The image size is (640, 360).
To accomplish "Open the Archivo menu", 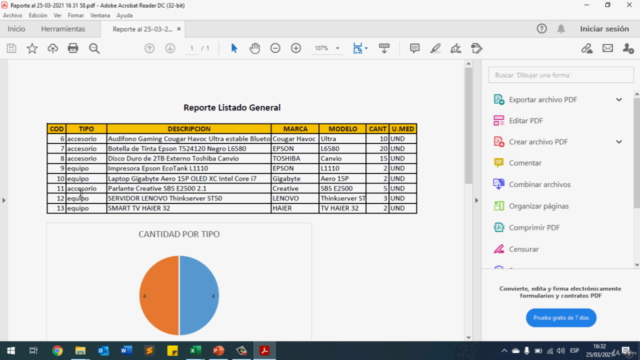I will tap(13, 15).
